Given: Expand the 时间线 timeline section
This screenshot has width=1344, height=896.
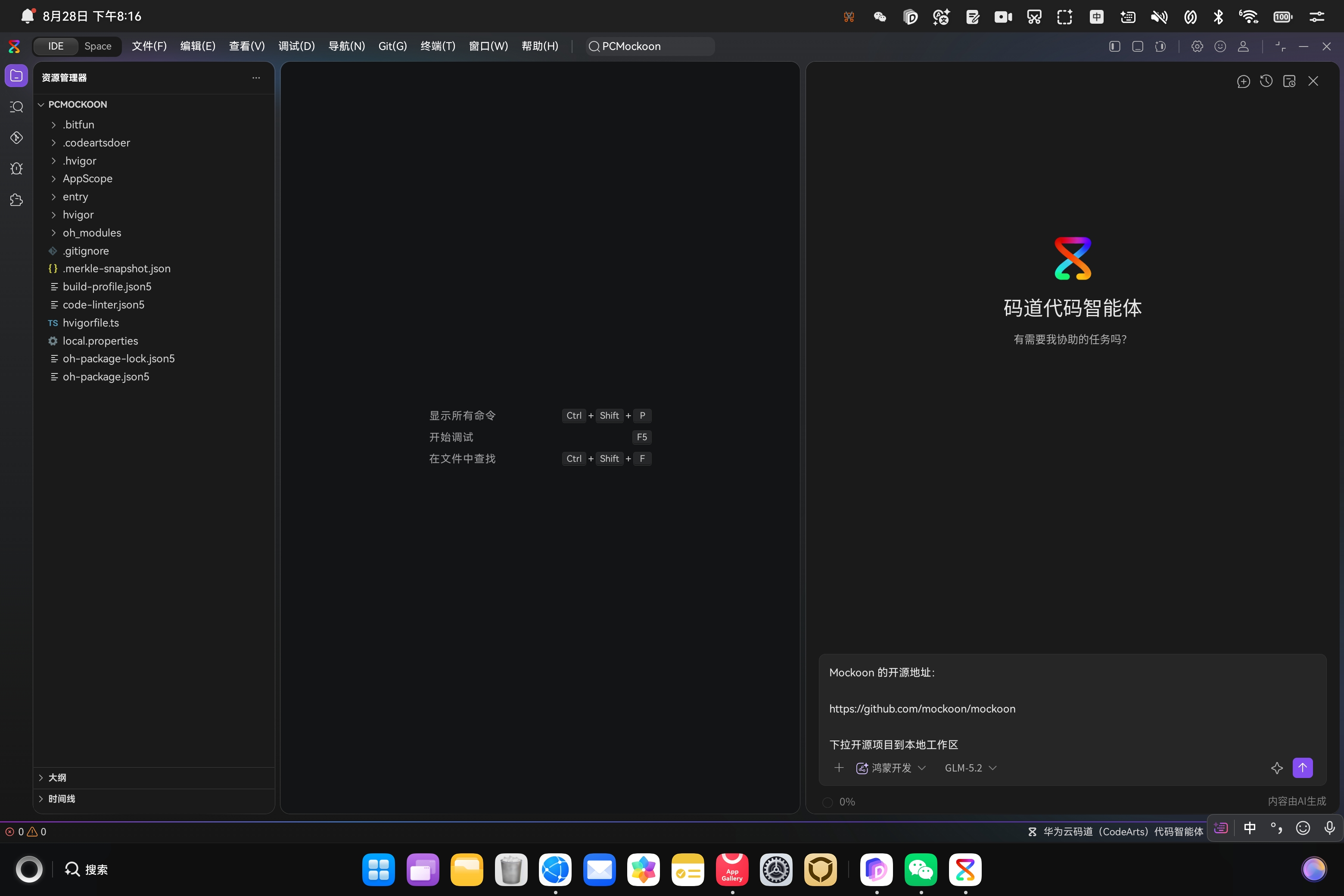Looking at the screenshot, I should [154, 799].
